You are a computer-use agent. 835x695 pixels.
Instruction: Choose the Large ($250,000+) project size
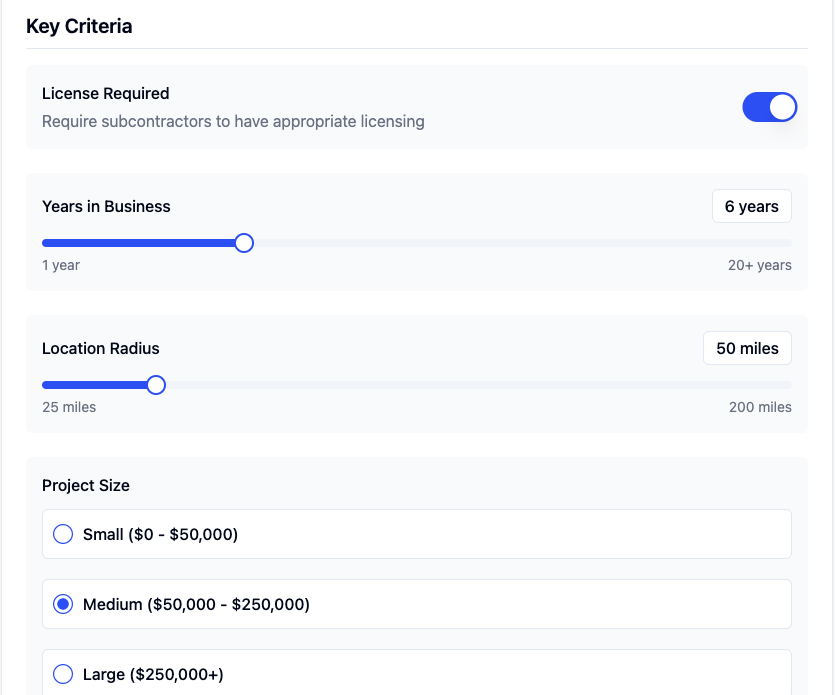[63, 674]
